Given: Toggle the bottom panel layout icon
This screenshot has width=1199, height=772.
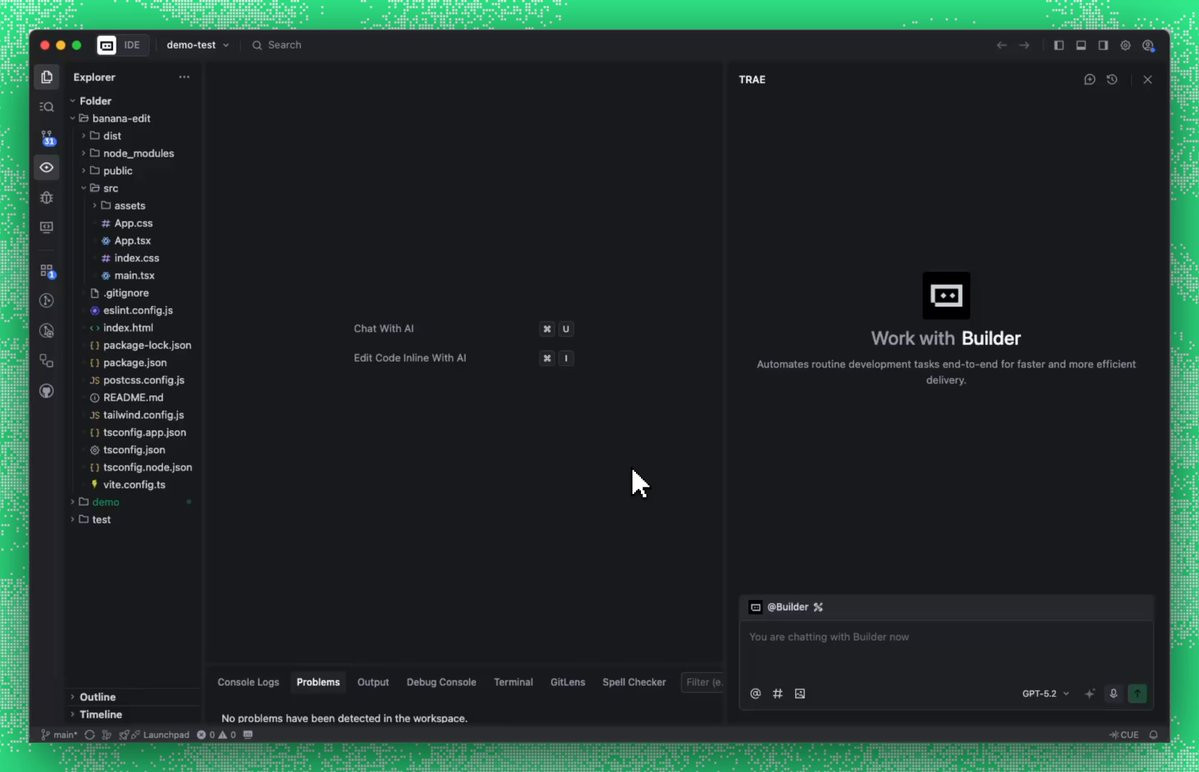Looking at the screenshot, I should pos(1081,45).
